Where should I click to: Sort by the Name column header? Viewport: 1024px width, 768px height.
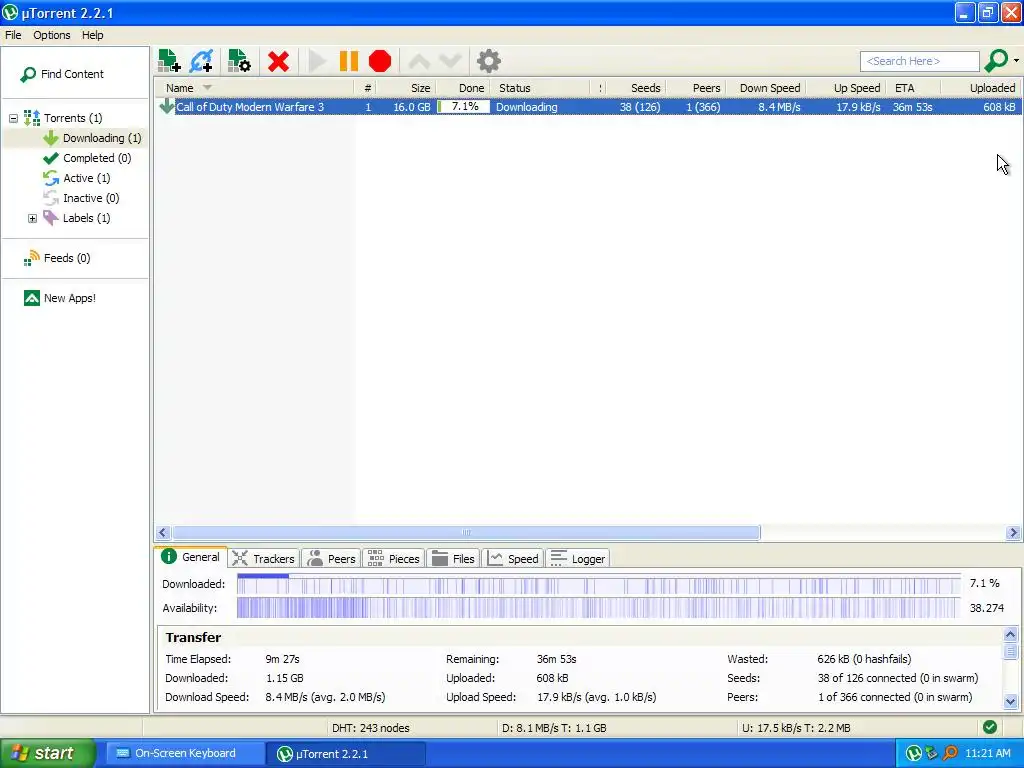[x=254, y=88]
